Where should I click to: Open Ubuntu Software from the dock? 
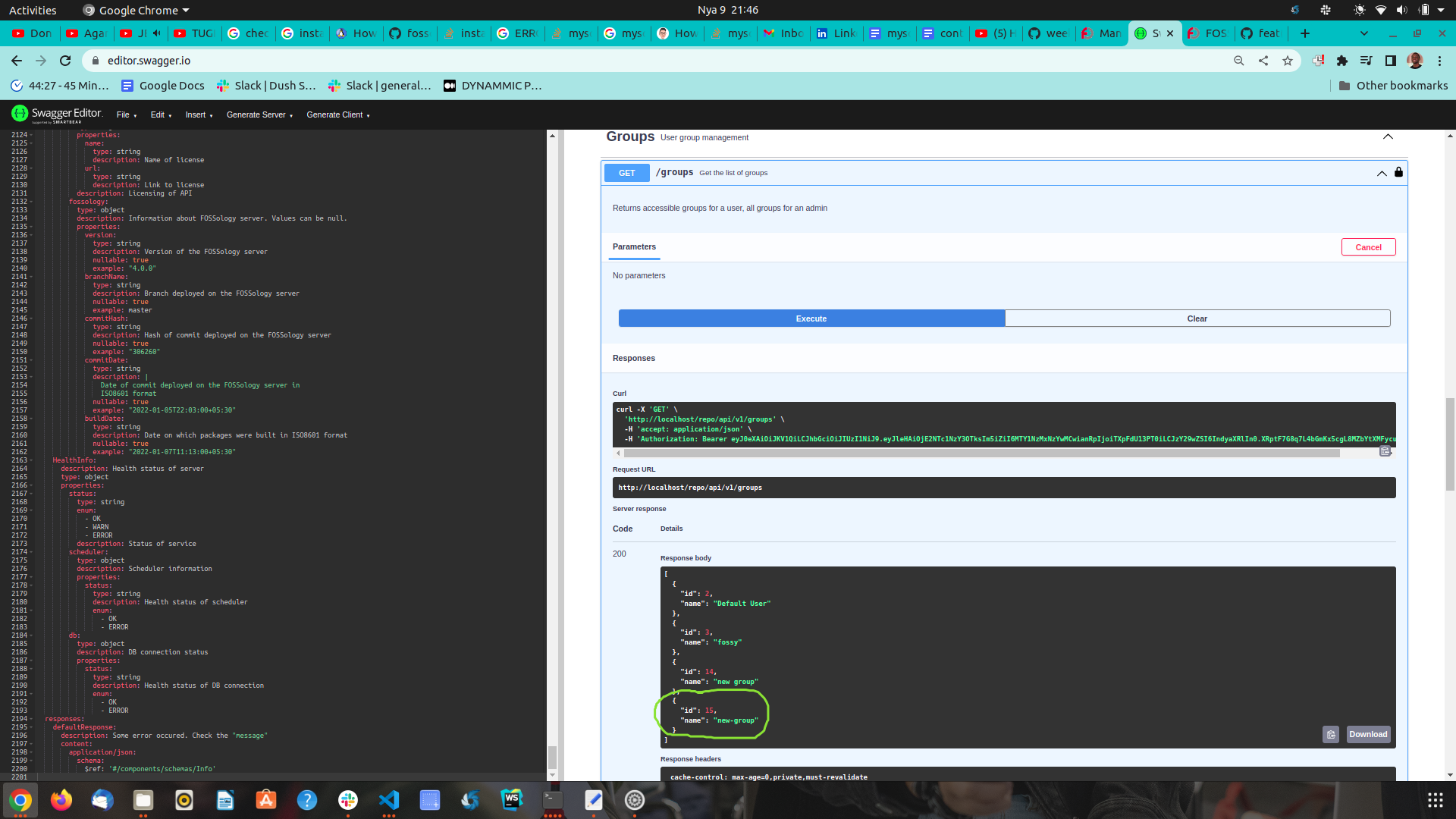[266, 800]
